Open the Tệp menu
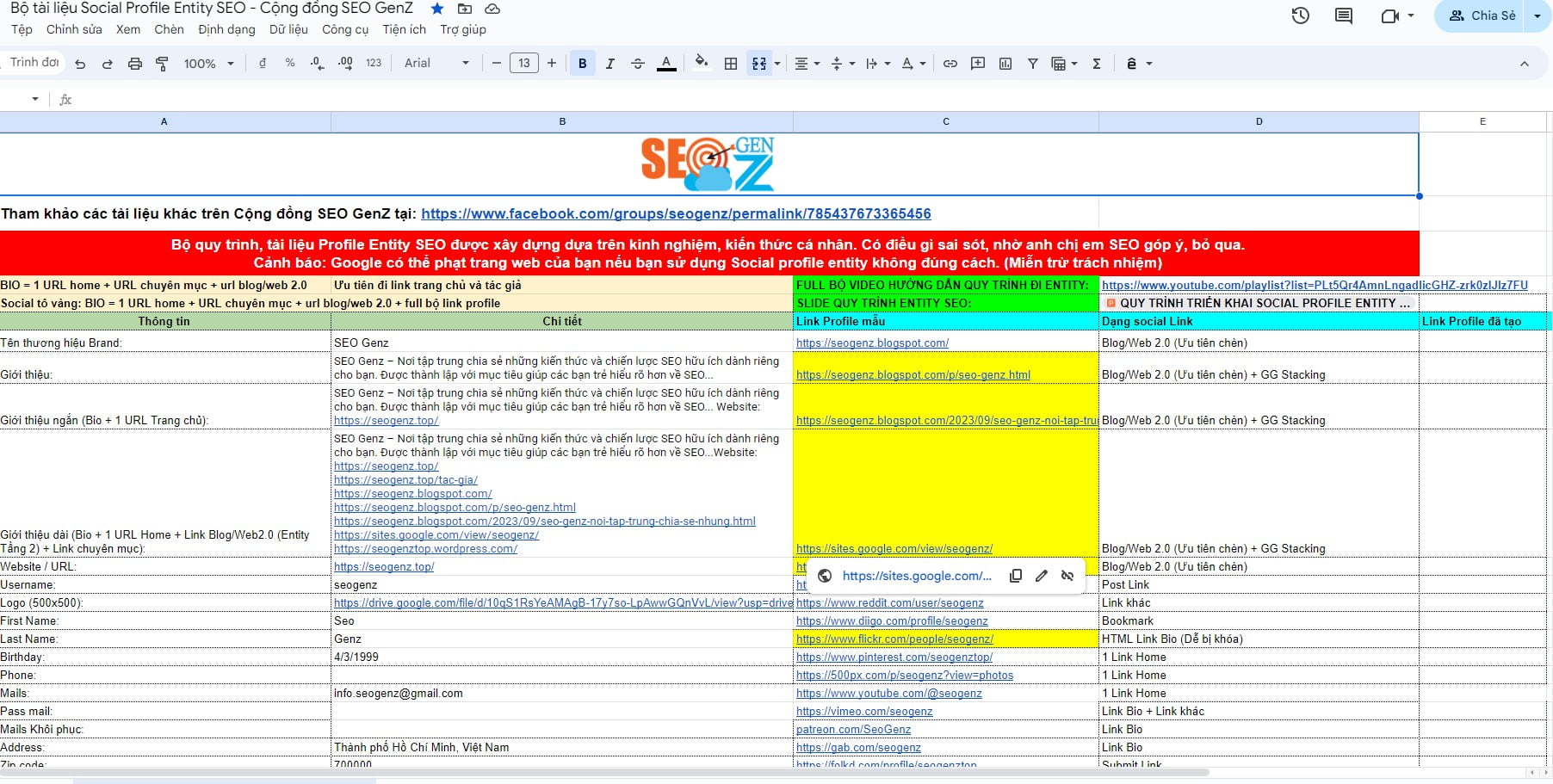Screen dimensions: 1553x784 point(22,29)
